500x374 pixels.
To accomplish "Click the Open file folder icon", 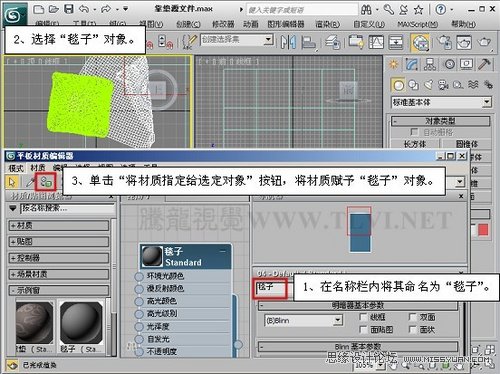I will tap(54, 9).
